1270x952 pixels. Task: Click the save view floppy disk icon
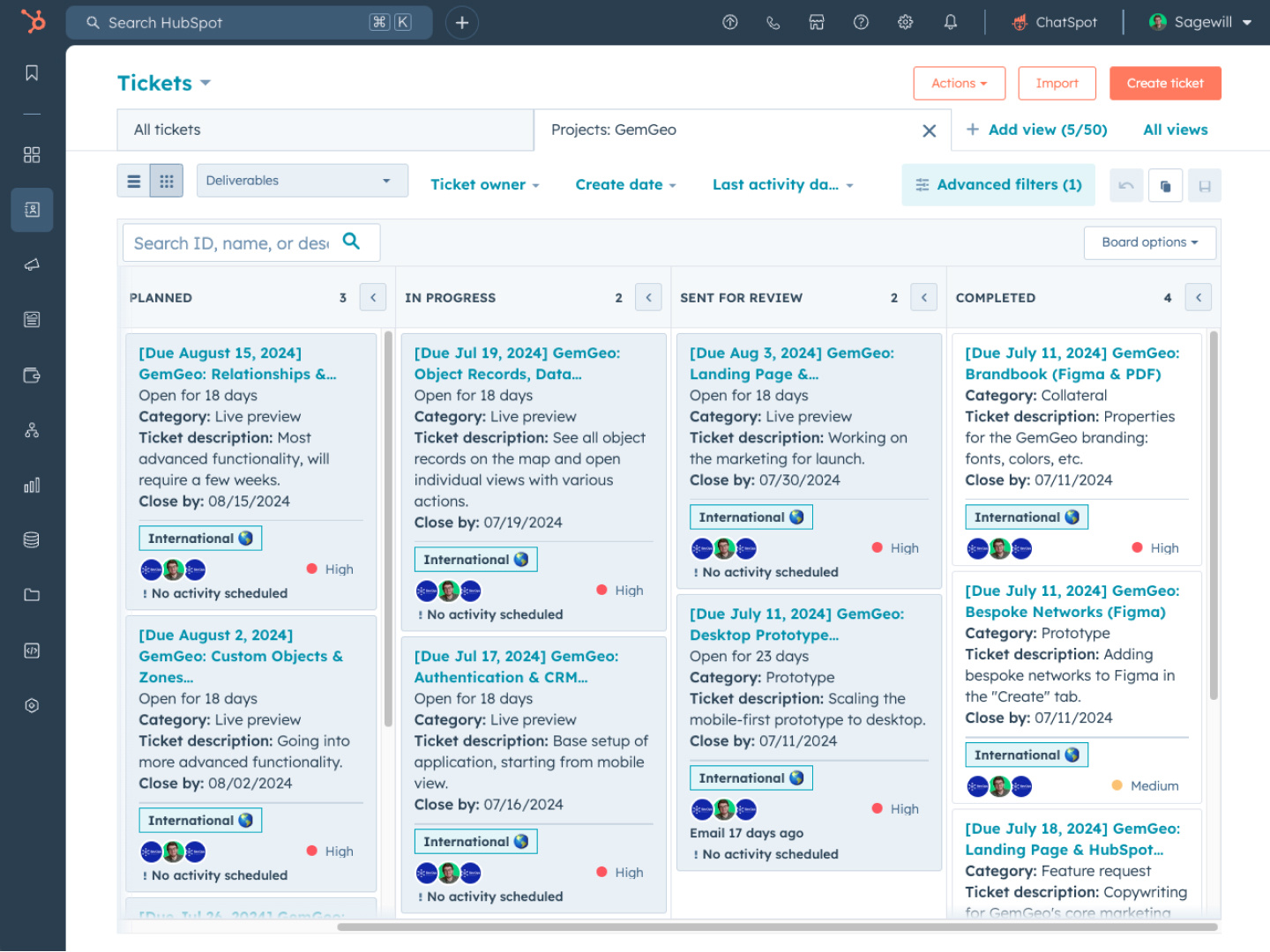point(1205,186)
